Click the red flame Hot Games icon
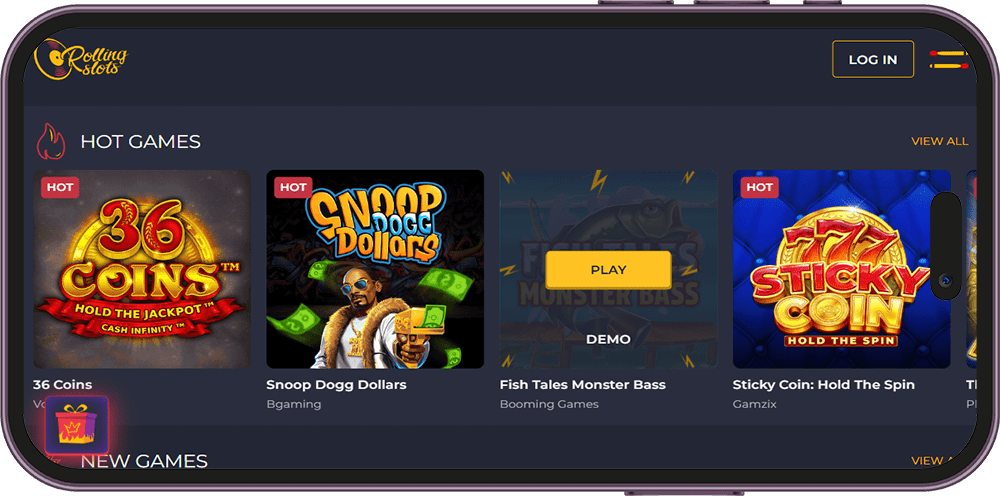This screenshot has height=496, width=1000. pyautogui.click(x=51, y=141)
